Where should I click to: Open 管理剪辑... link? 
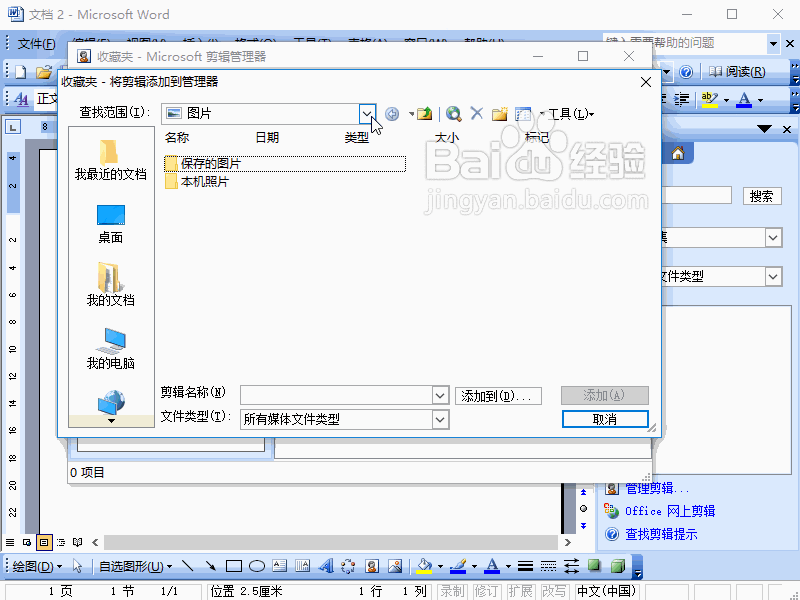[x=657, y=488]
